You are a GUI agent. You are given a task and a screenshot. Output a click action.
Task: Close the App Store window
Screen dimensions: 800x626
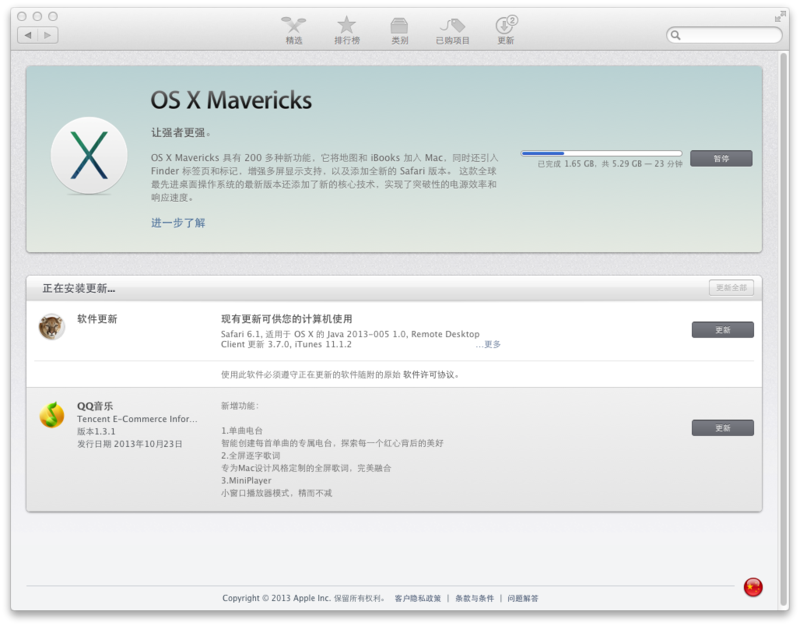pos(22,16)
